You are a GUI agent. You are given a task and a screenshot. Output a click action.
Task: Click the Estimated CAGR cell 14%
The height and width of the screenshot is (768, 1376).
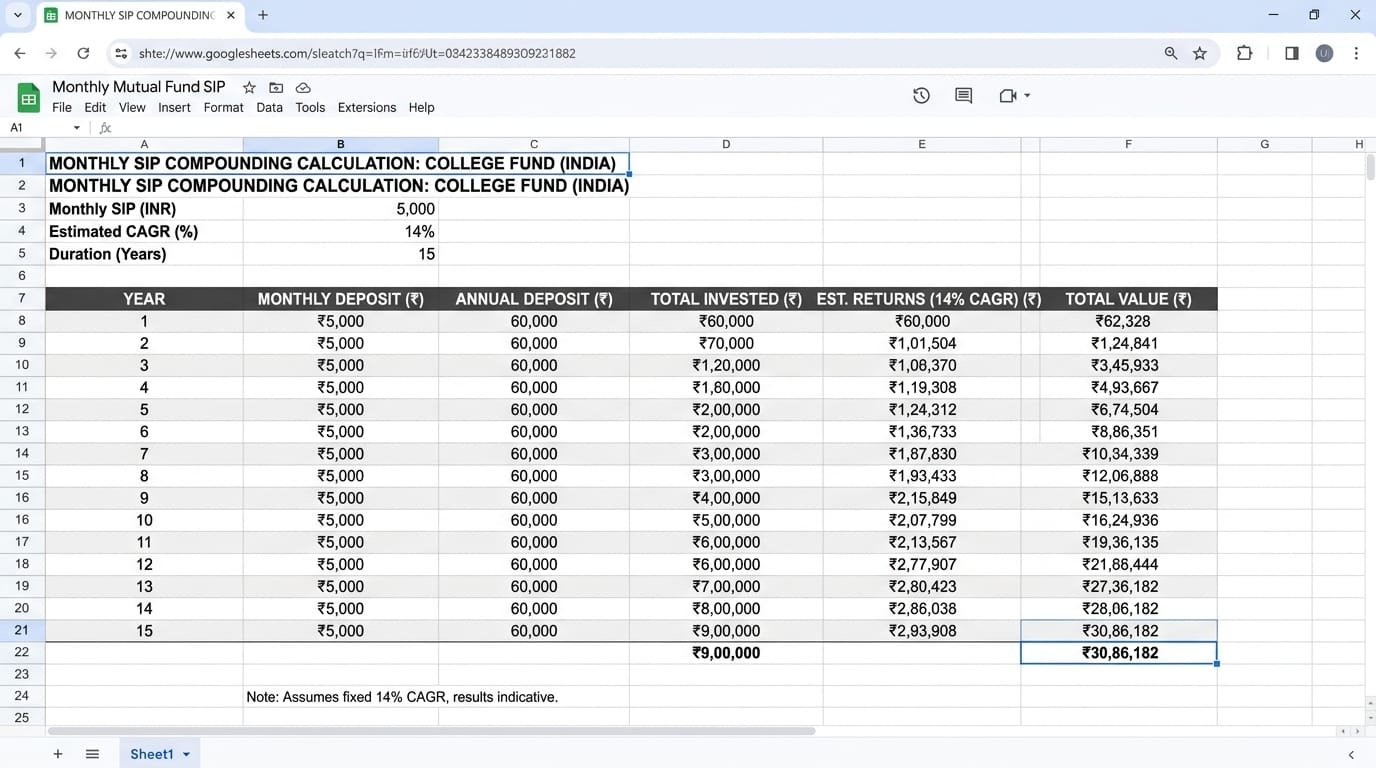(x=341, y=231)
